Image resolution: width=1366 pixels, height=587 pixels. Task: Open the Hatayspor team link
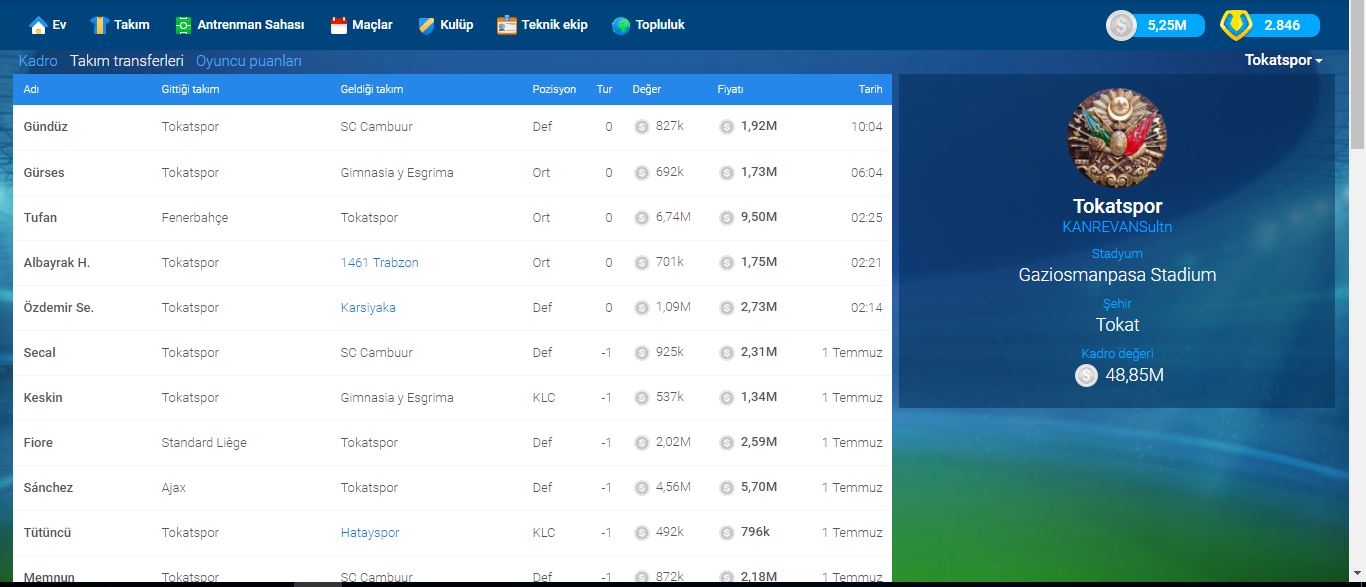[370, 532]
